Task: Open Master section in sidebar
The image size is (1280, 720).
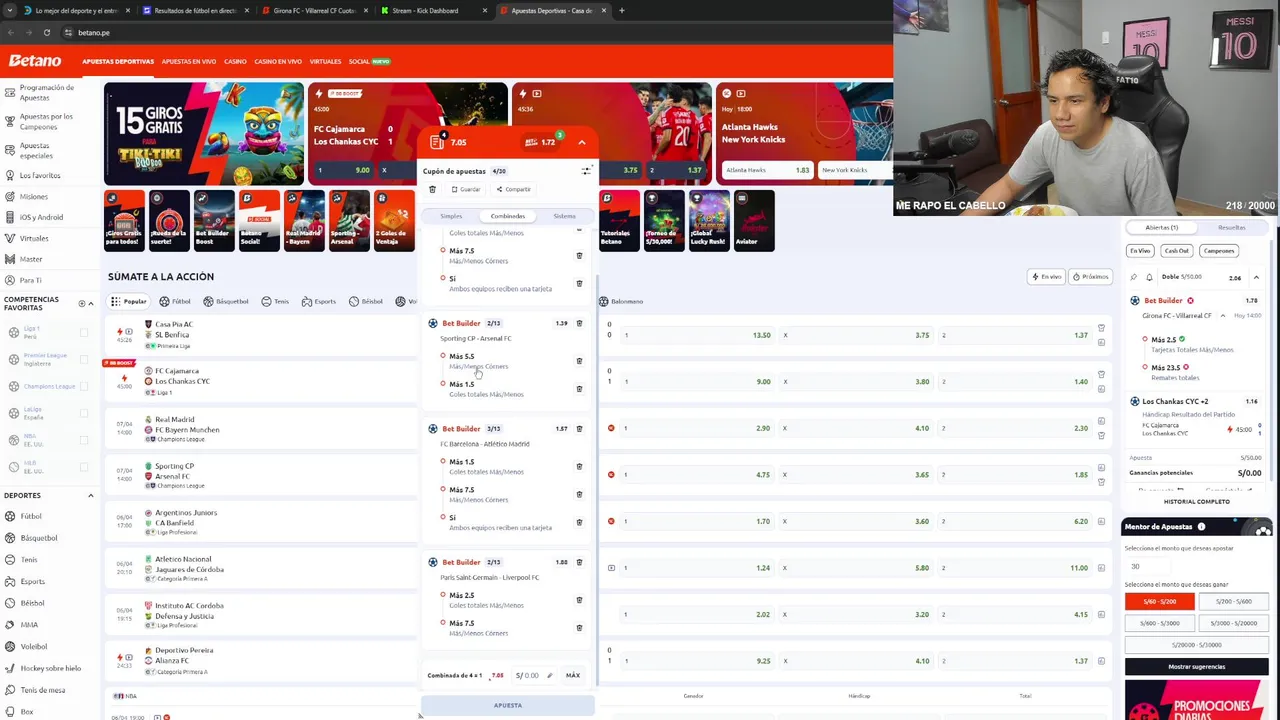Action: point(30,259)
